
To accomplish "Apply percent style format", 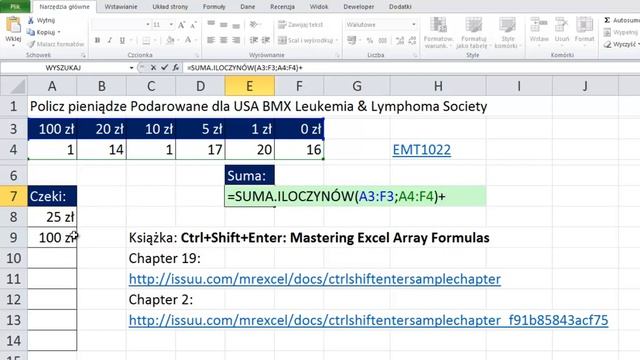I will click(370, 40).
